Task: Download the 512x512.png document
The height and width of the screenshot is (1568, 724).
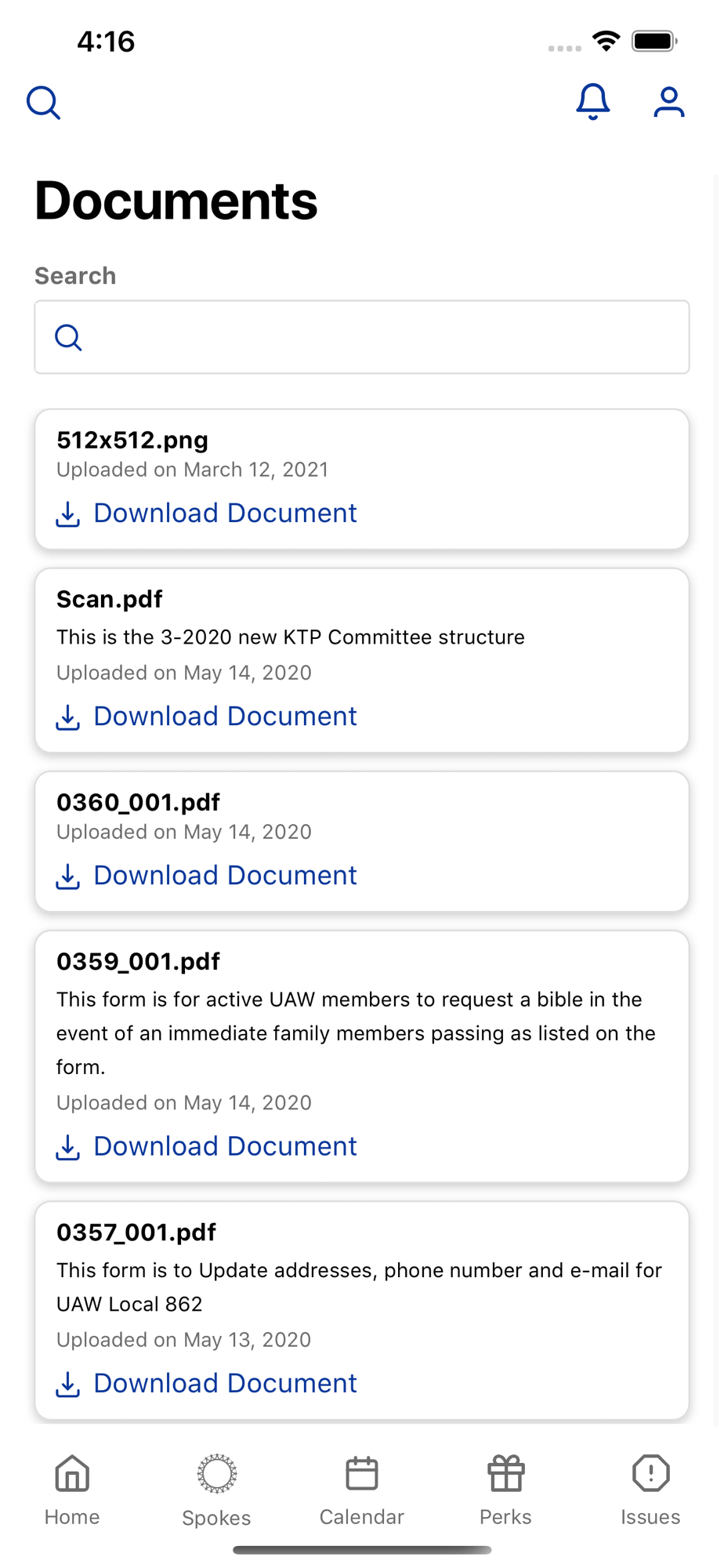Action: click(225, 514)
